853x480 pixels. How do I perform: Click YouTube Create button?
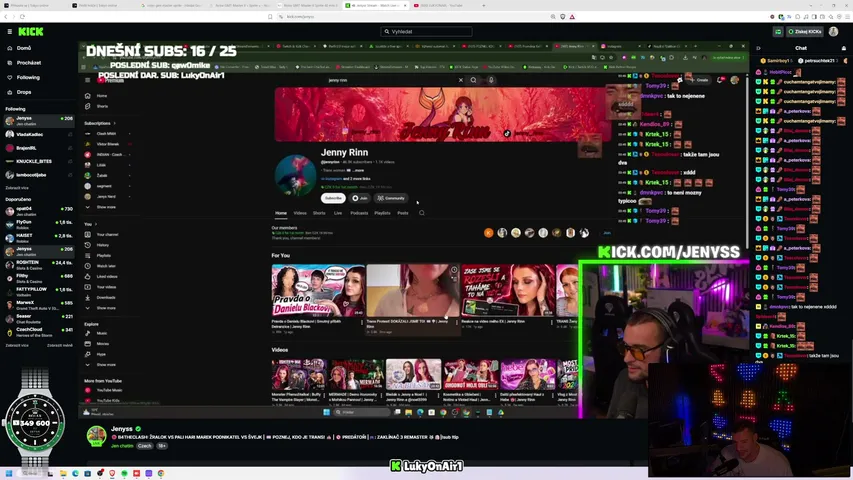[701, 80]
